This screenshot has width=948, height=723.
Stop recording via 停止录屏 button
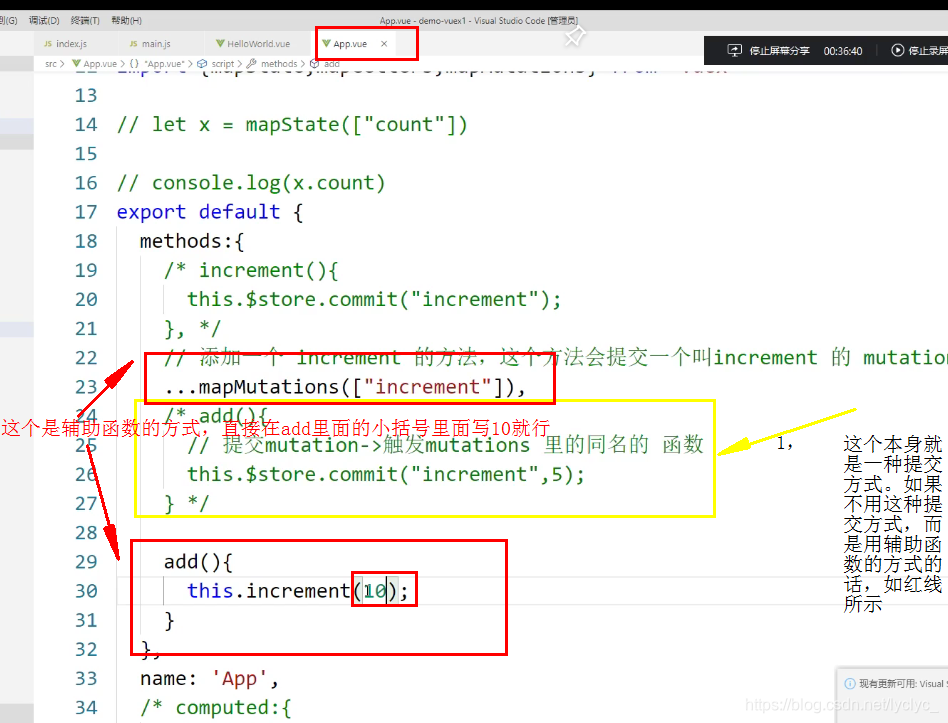(927, 51)
